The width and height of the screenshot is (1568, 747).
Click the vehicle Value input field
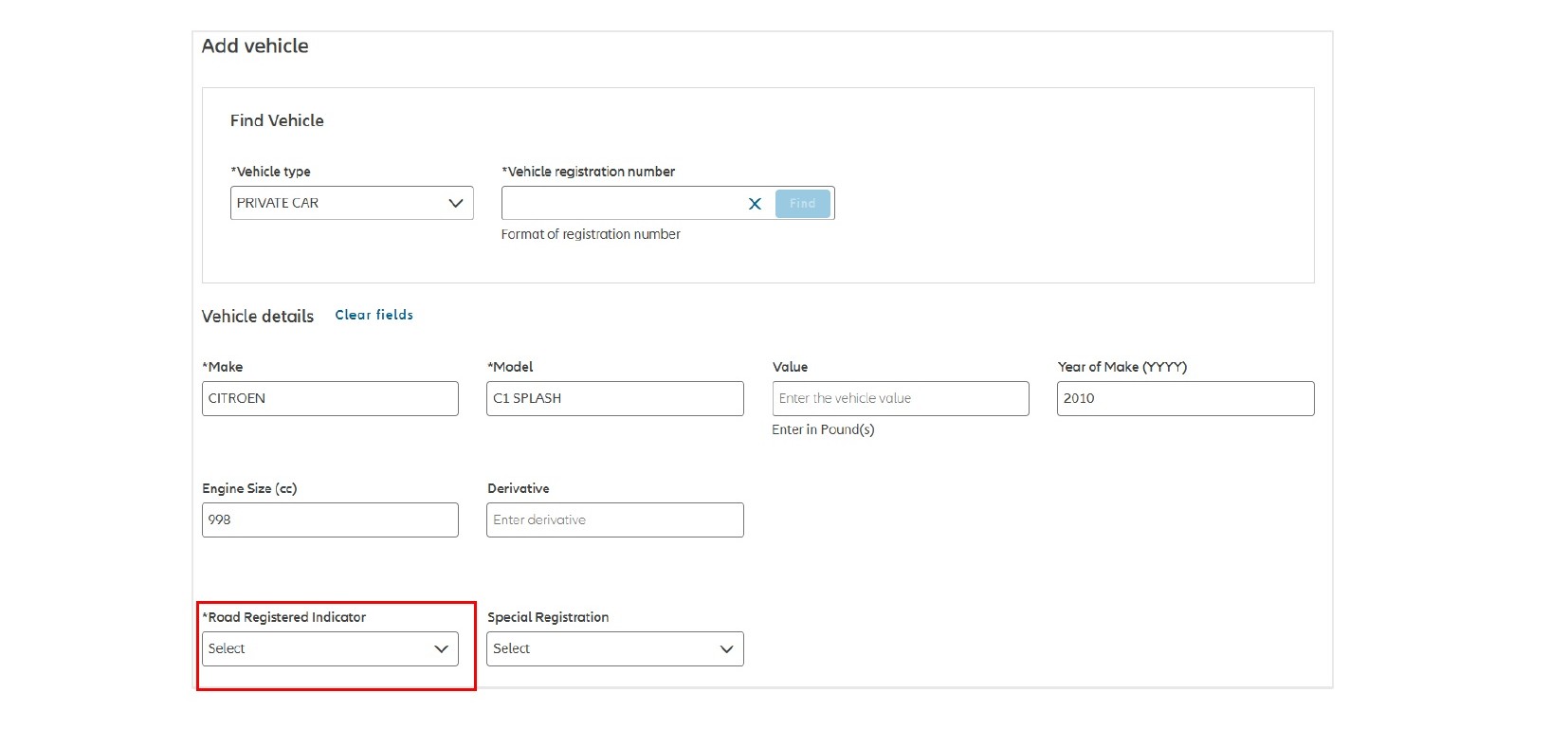pyautogui.click(x=901, y=398)
